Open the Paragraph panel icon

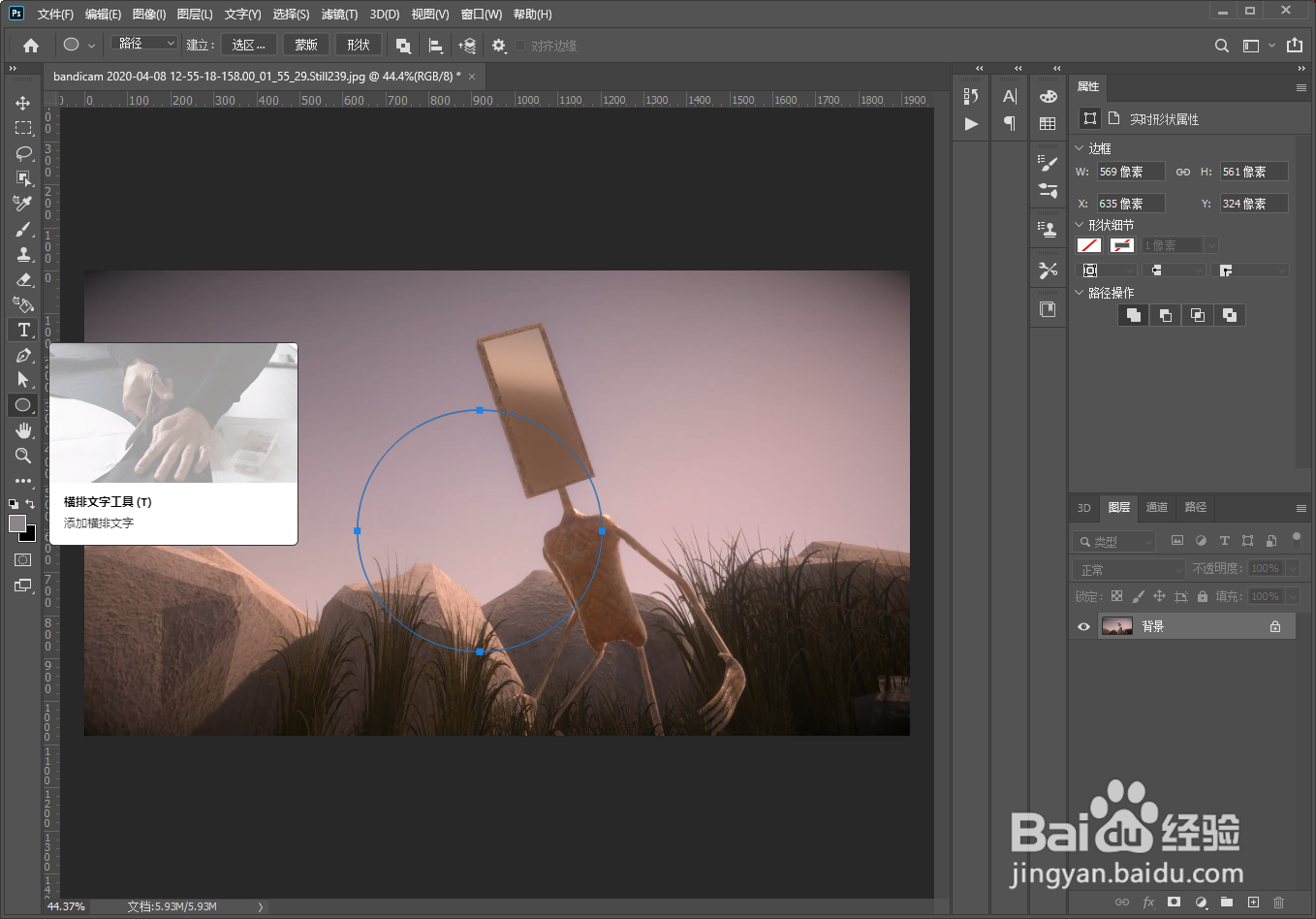[x=1010, y=123]
